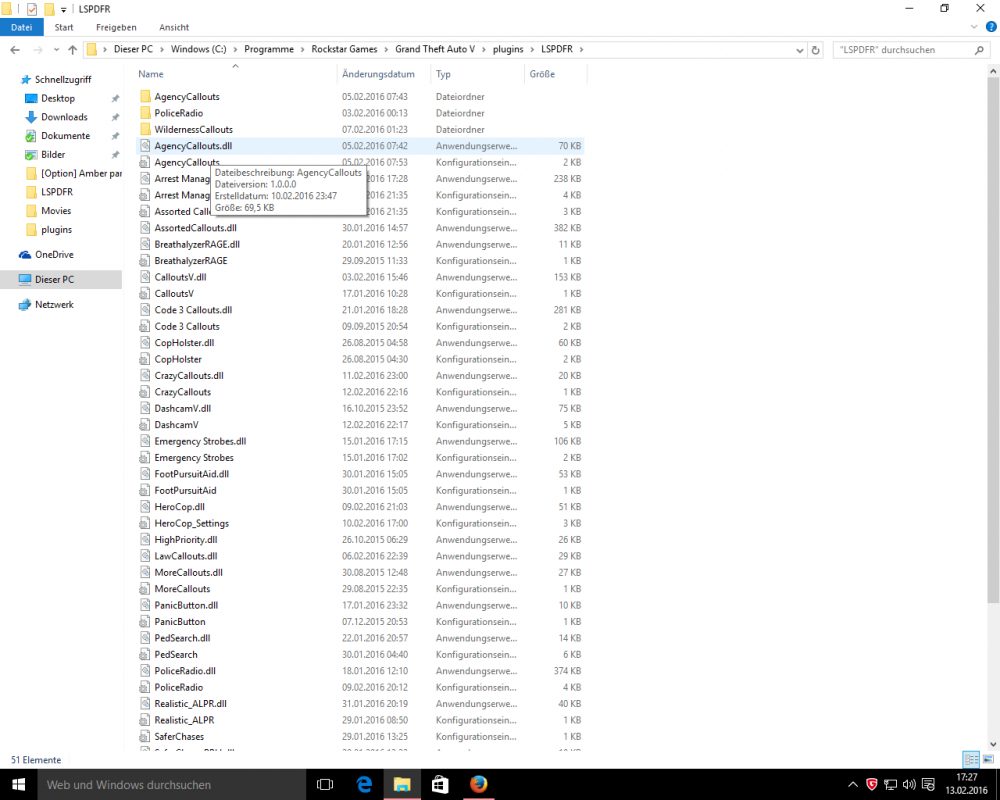Image resolution: width=1000 pixels, height=800 pixels.
Task: Open the network status tray icon
Action: pos(890,785)
